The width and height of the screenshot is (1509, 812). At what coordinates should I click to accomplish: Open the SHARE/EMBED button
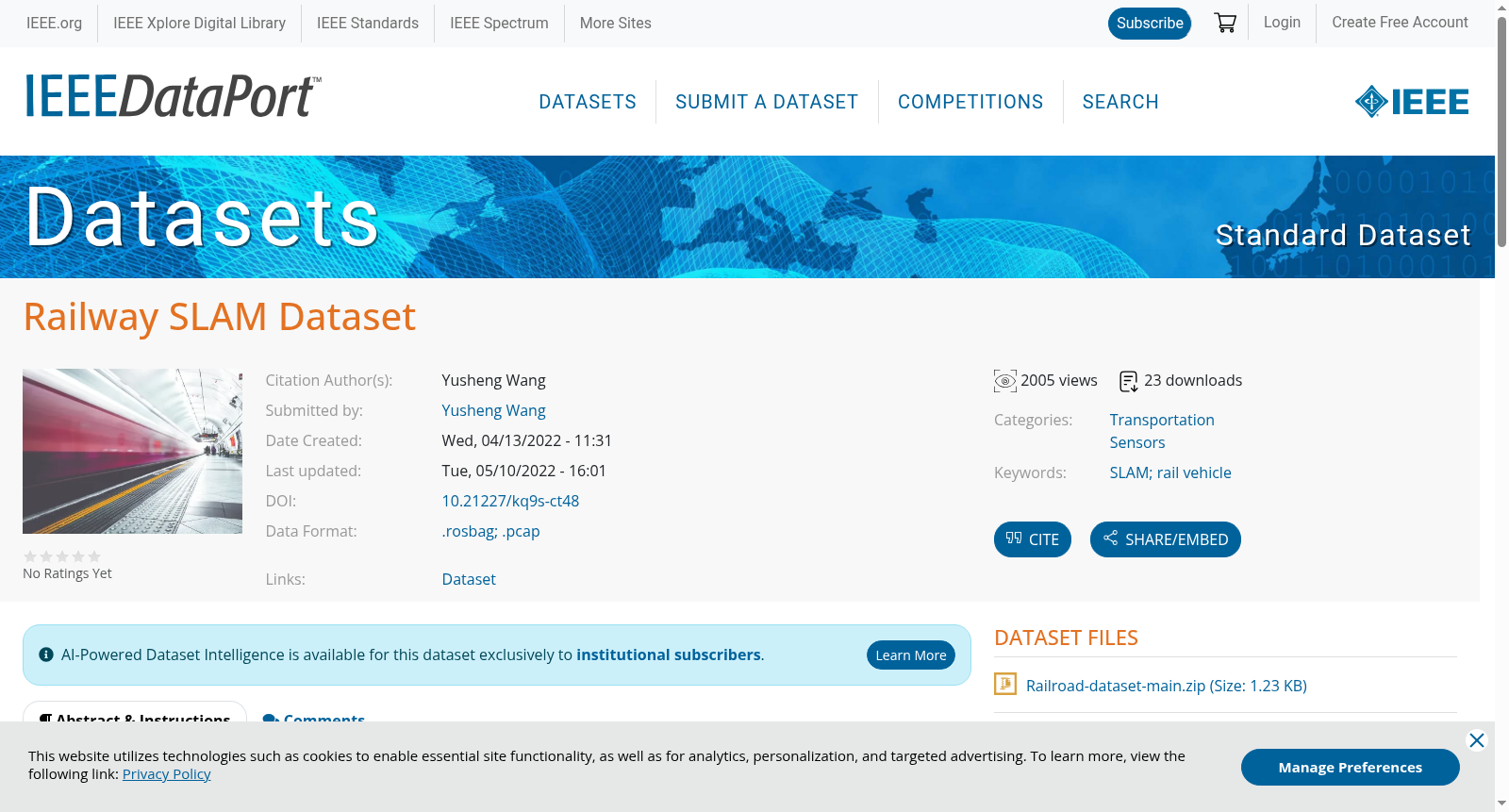[1166, 539]
